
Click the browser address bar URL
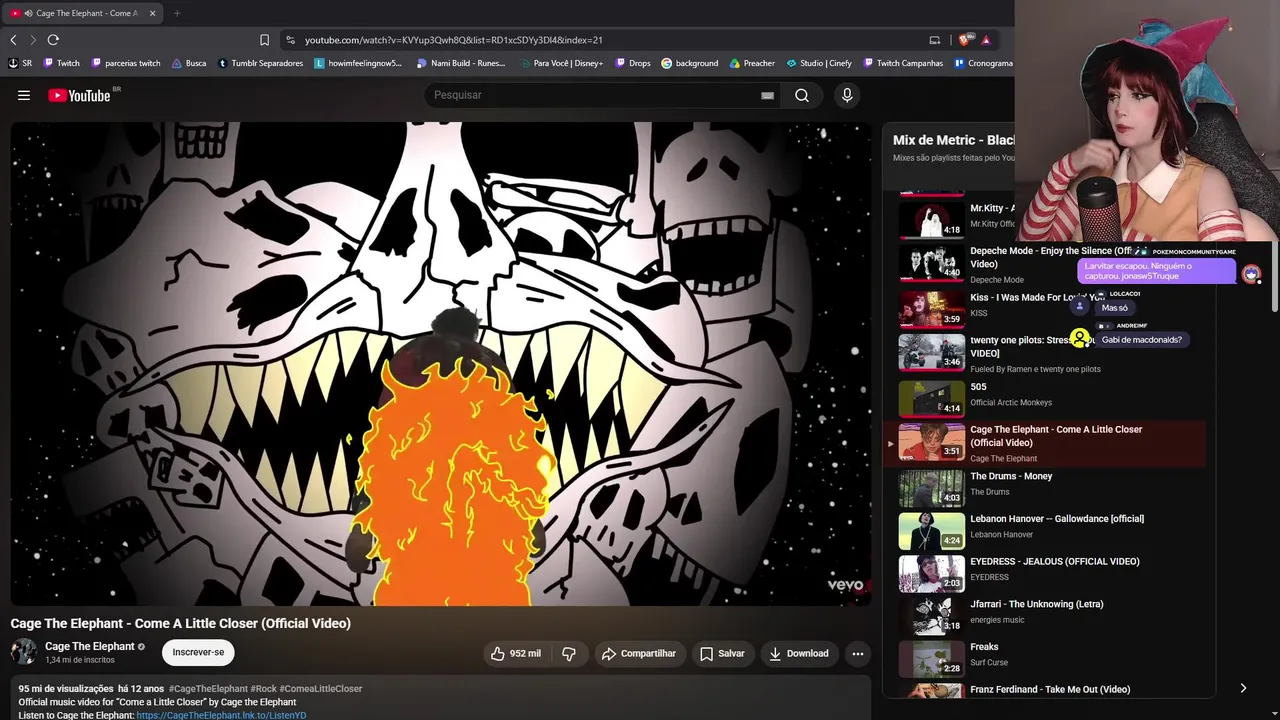tap(454, 40)
